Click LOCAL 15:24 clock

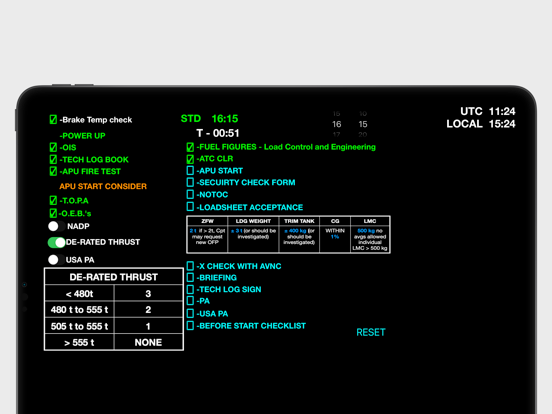[x=481, y=124]
